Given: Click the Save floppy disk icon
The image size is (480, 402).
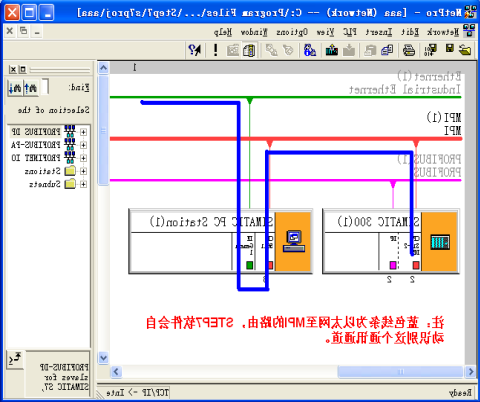Looking at the screenshot, I should (x=450, y=49).
